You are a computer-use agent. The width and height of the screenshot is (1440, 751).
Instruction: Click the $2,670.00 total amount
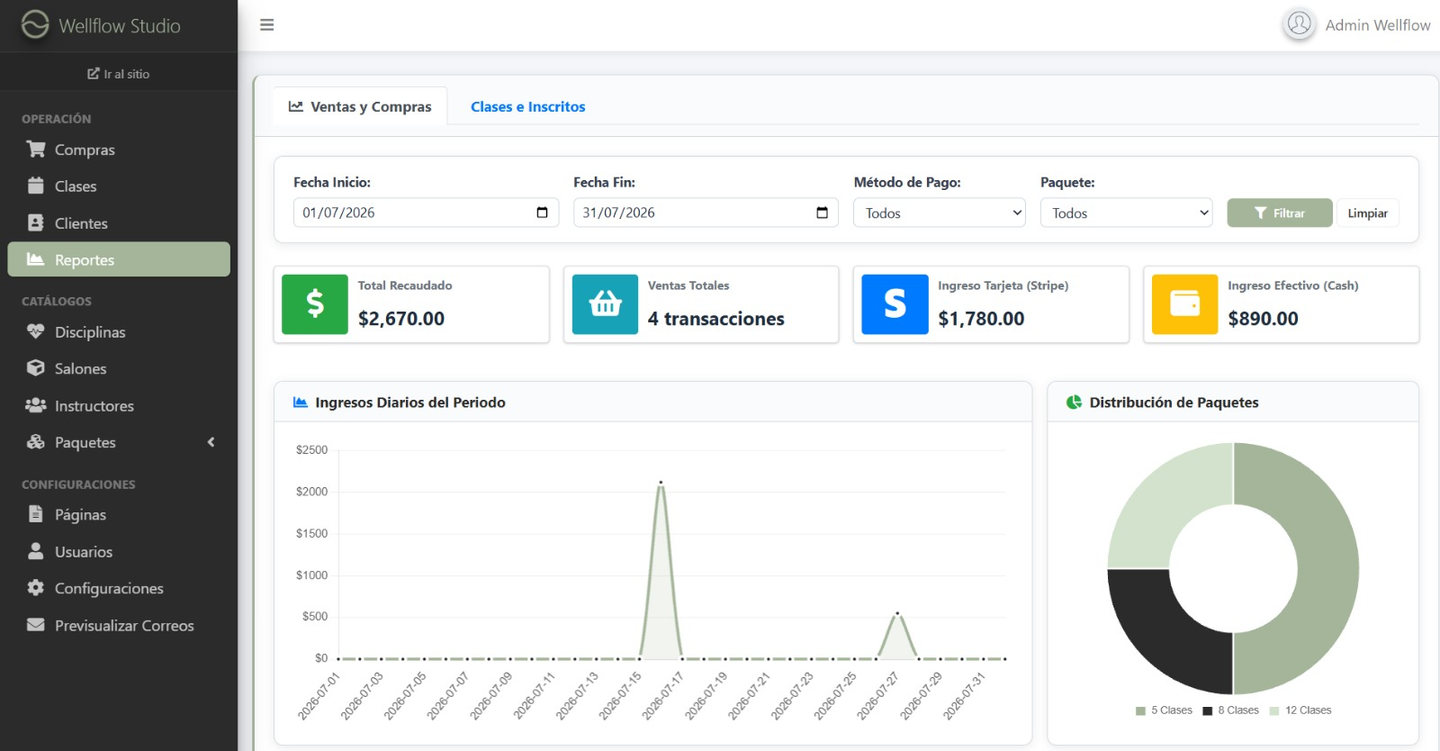coord(401,319)
